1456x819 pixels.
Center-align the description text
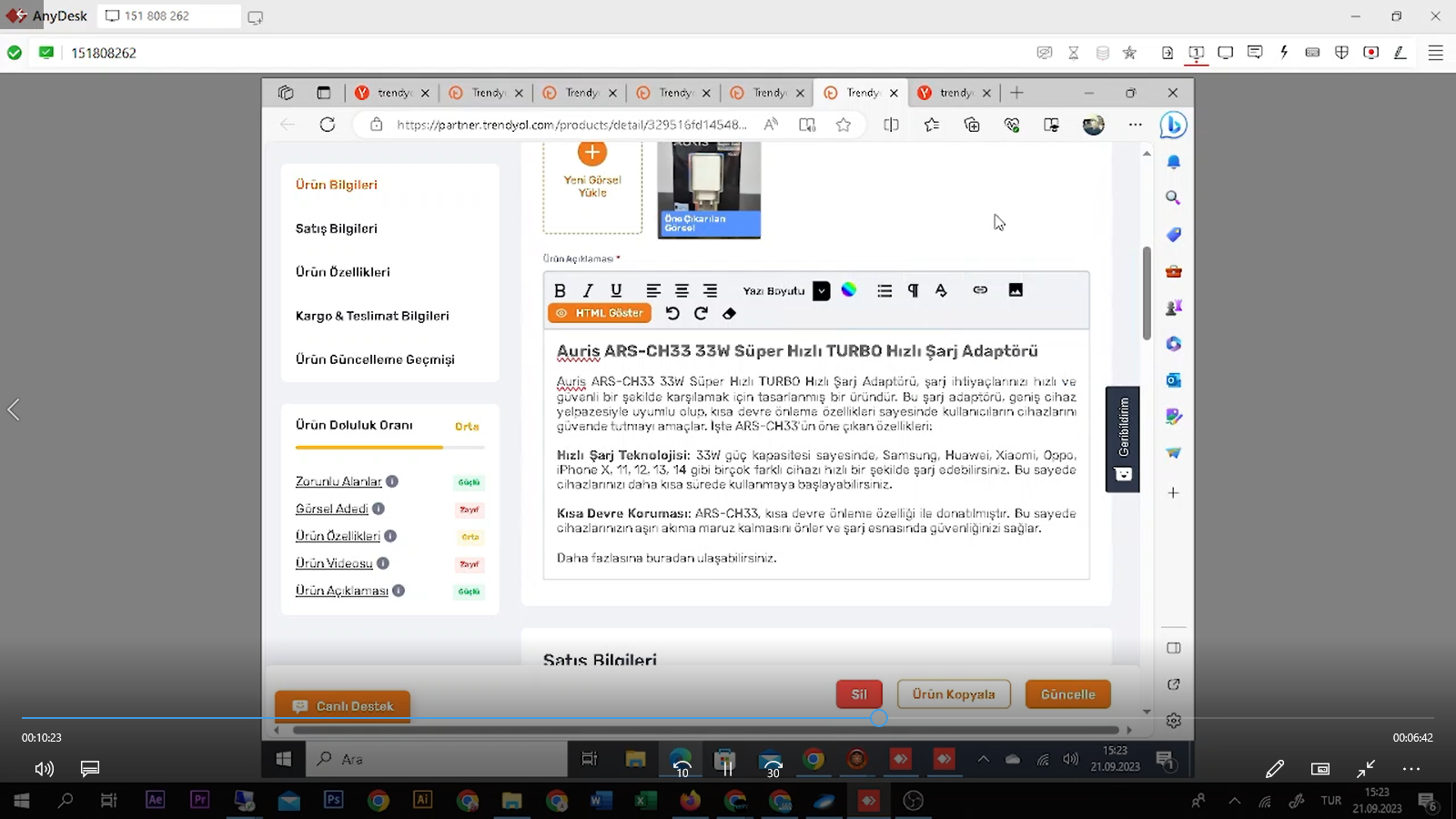(682, 290)
